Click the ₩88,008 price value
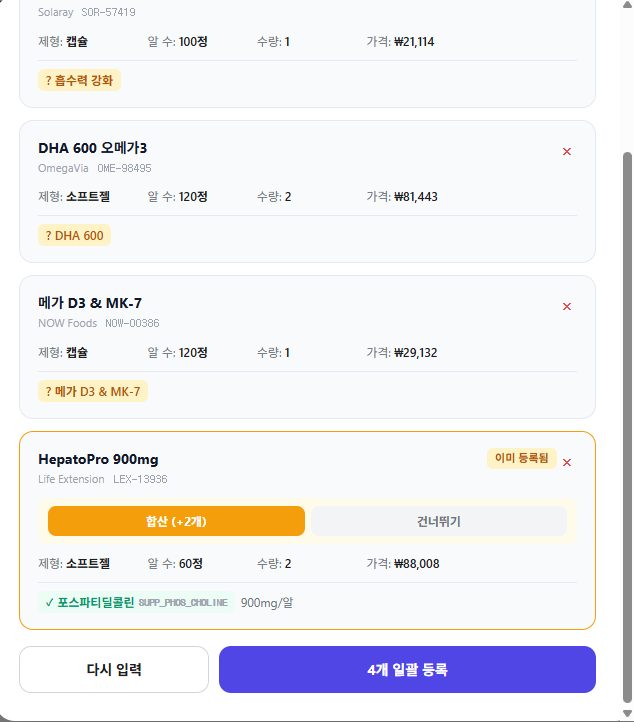Image resolution: width=634 pixels, height=722 pixels. [416, 563]
